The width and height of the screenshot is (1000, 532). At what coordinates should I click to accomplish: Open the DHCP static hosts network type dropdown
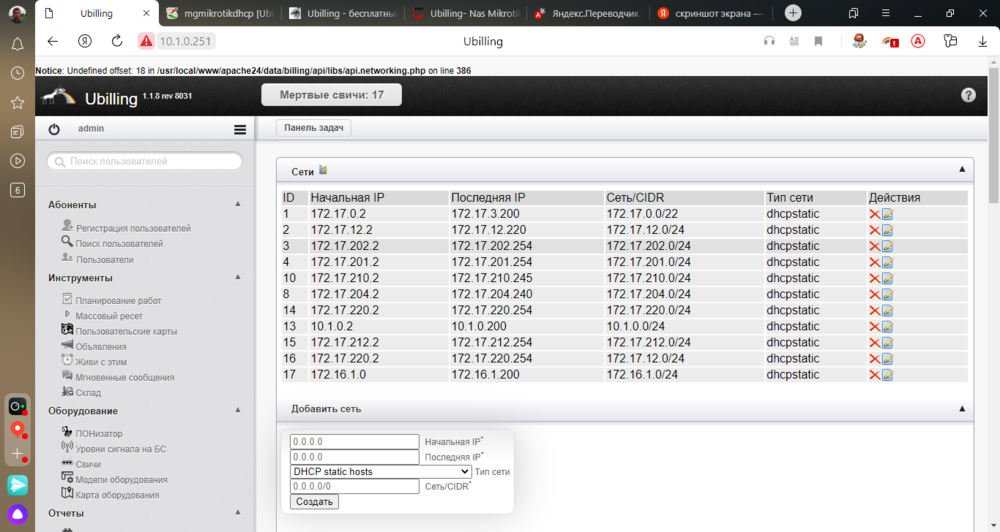click(380, 471)
